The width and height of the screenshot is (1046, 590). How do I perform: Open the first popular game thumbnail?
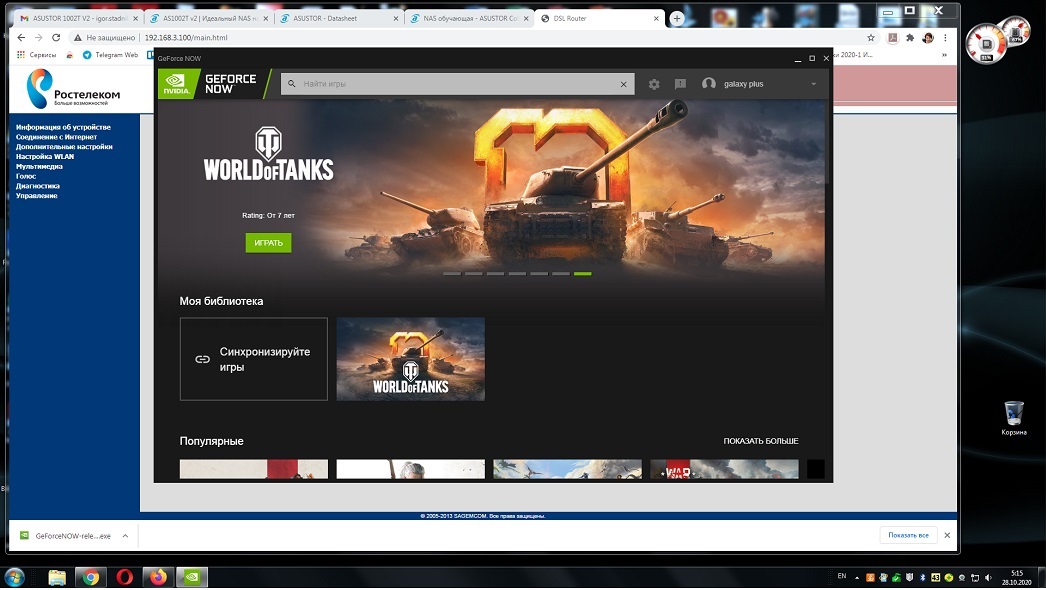253,469
